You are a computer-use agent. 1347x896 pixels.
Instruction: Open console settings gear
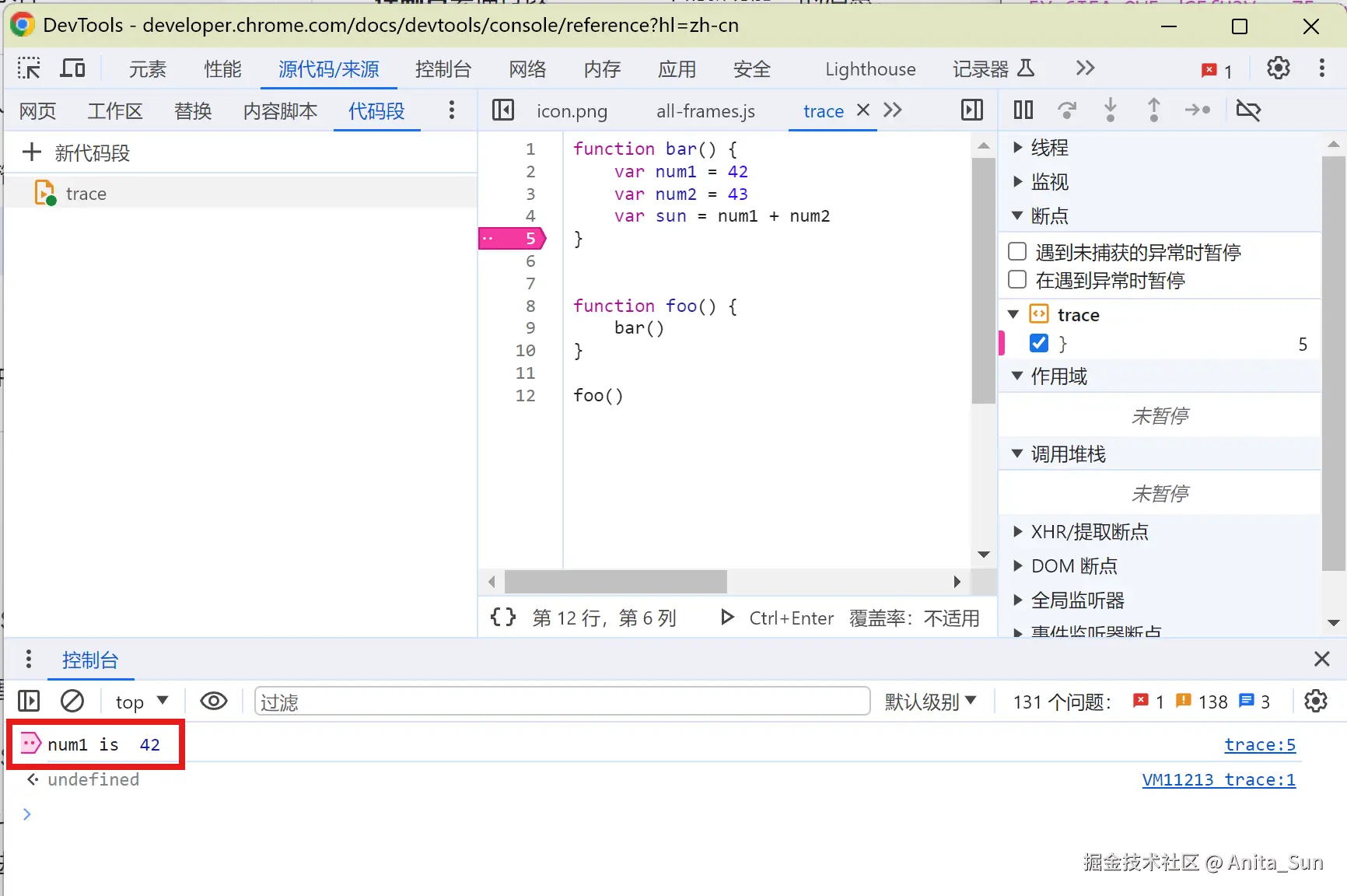click(x=1315, y=702)
